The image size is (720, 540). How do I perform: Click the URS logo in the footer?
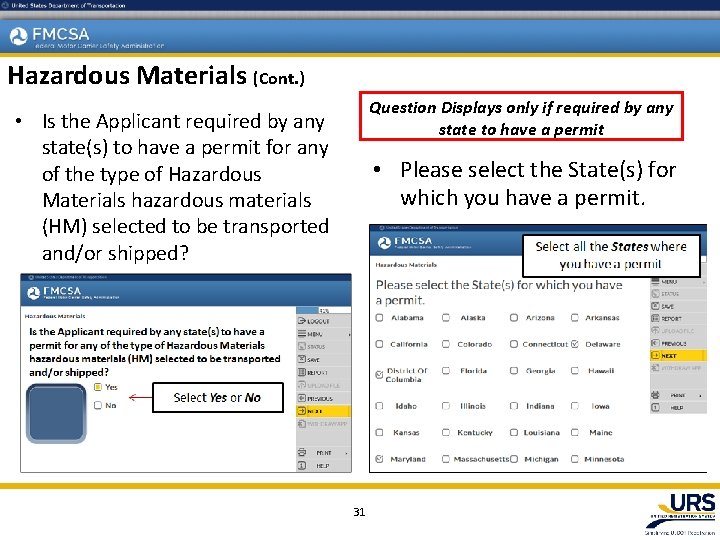[x=683, y=512]
